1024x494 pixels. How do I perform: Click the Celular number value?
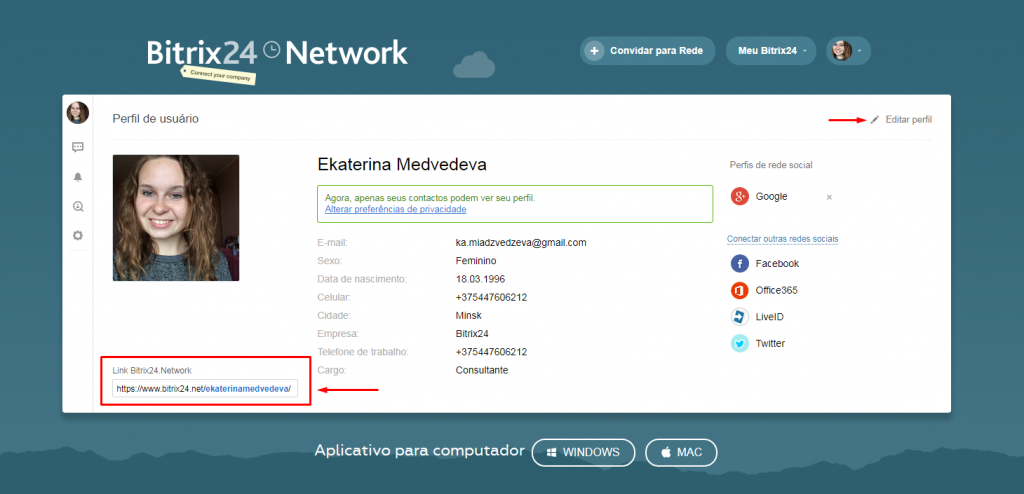coord(491,297)
